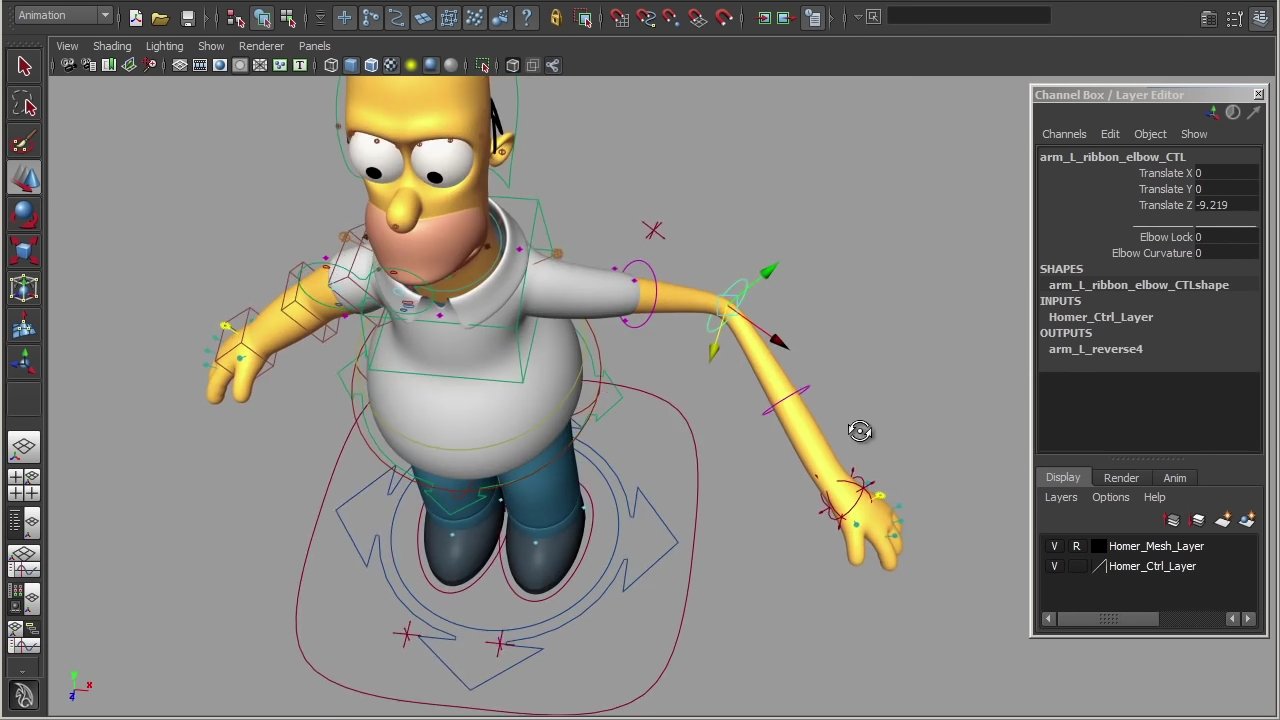This screenshot has height=720, width=1280.
Task: Toggle the miscellaneous (question mark) selection mask
Action: [526, 17]
